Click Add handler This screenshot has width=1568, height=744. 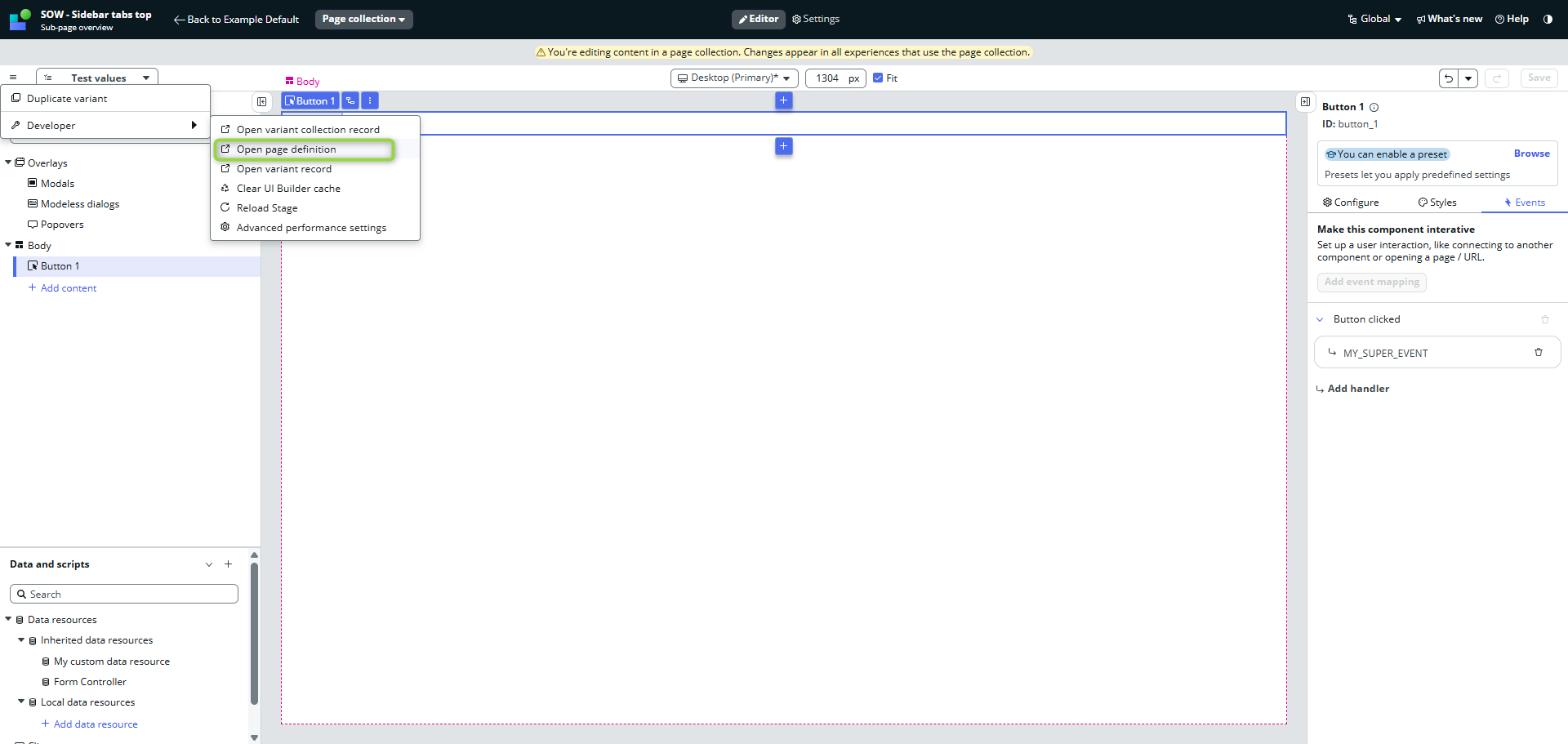1357,389
